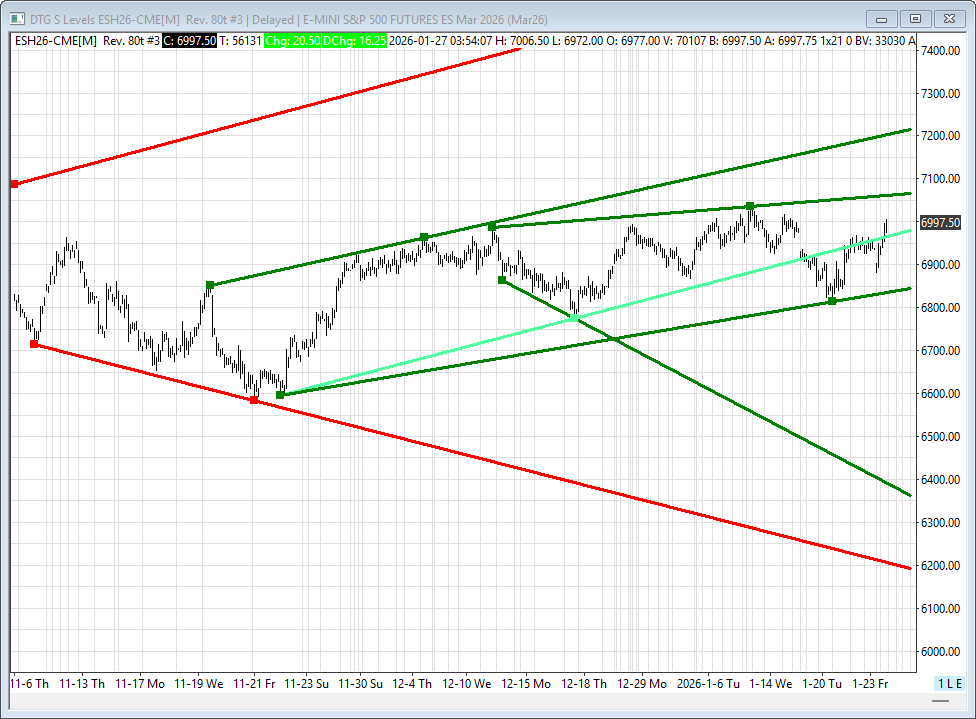Close the ESH26-CME chart window

[x=948, y=18]
